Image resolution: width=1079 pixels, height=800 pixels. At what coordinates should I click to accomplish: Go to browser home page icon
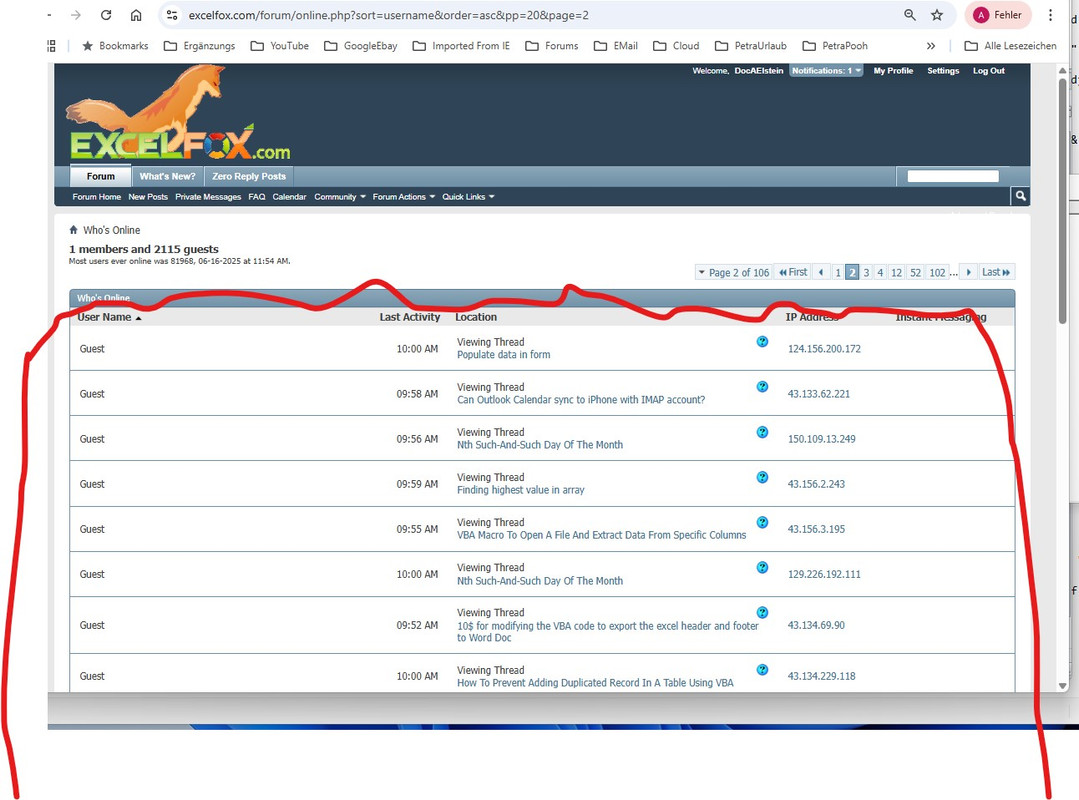(x=136, y=15)
